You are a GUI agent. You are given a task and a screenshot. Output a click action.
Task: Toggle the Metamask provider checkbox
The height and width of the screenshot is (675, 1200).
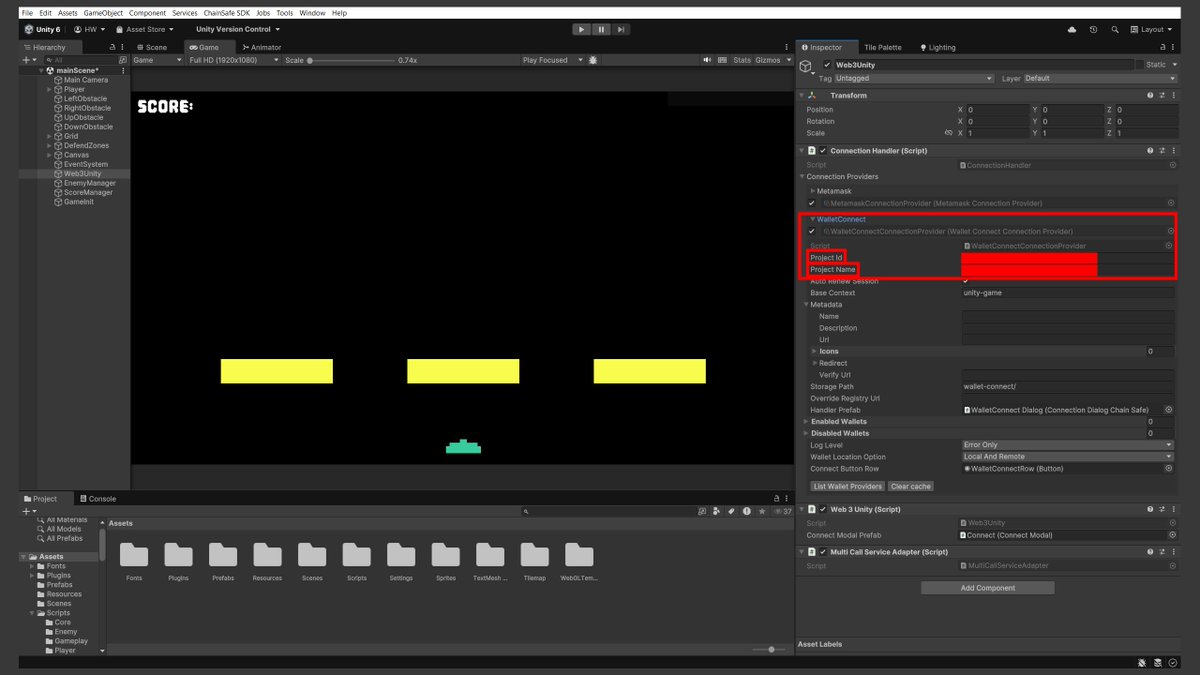(x=813, y=203)
